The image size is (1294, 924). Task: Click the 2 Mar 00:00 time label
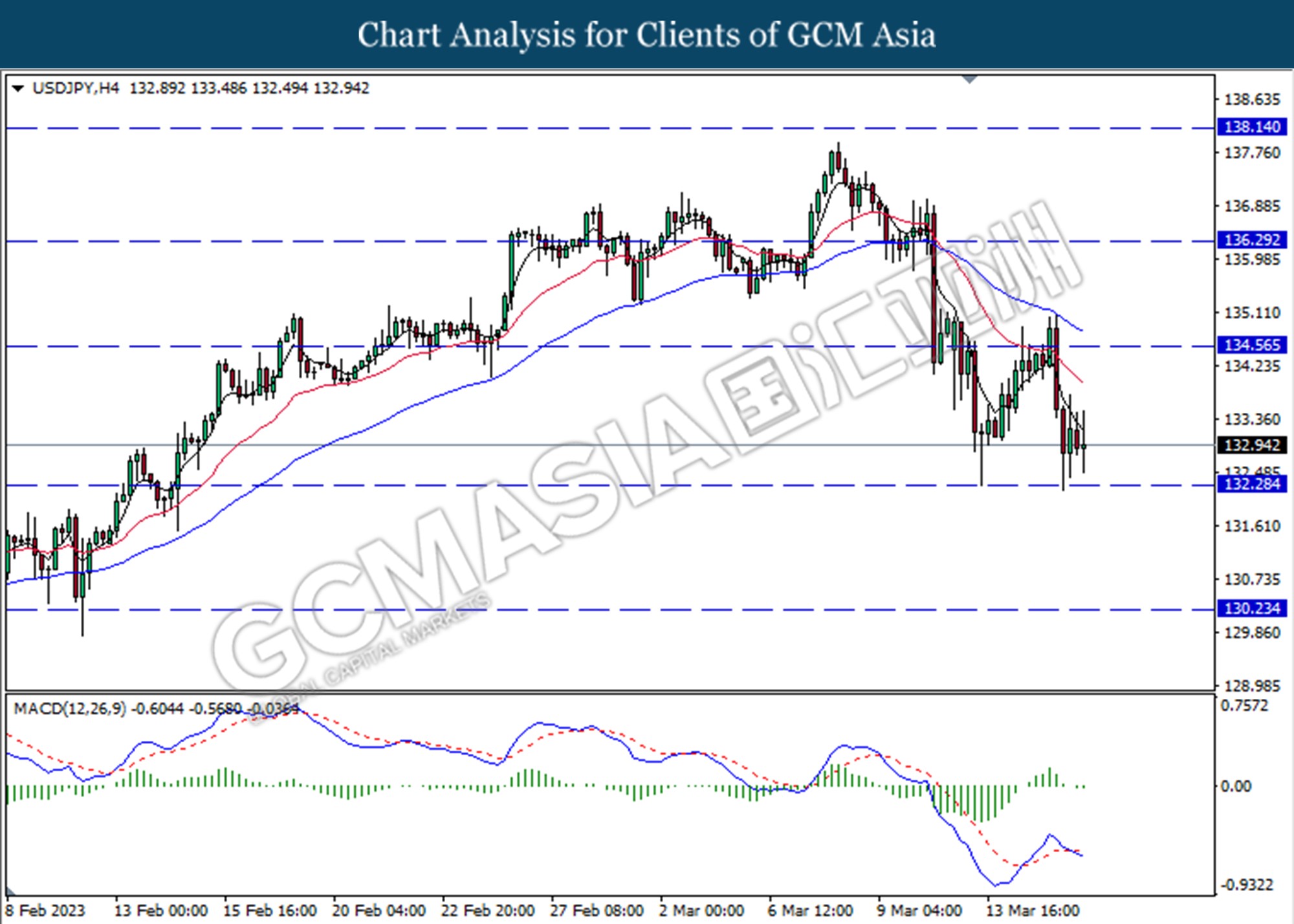click(702, 910)
